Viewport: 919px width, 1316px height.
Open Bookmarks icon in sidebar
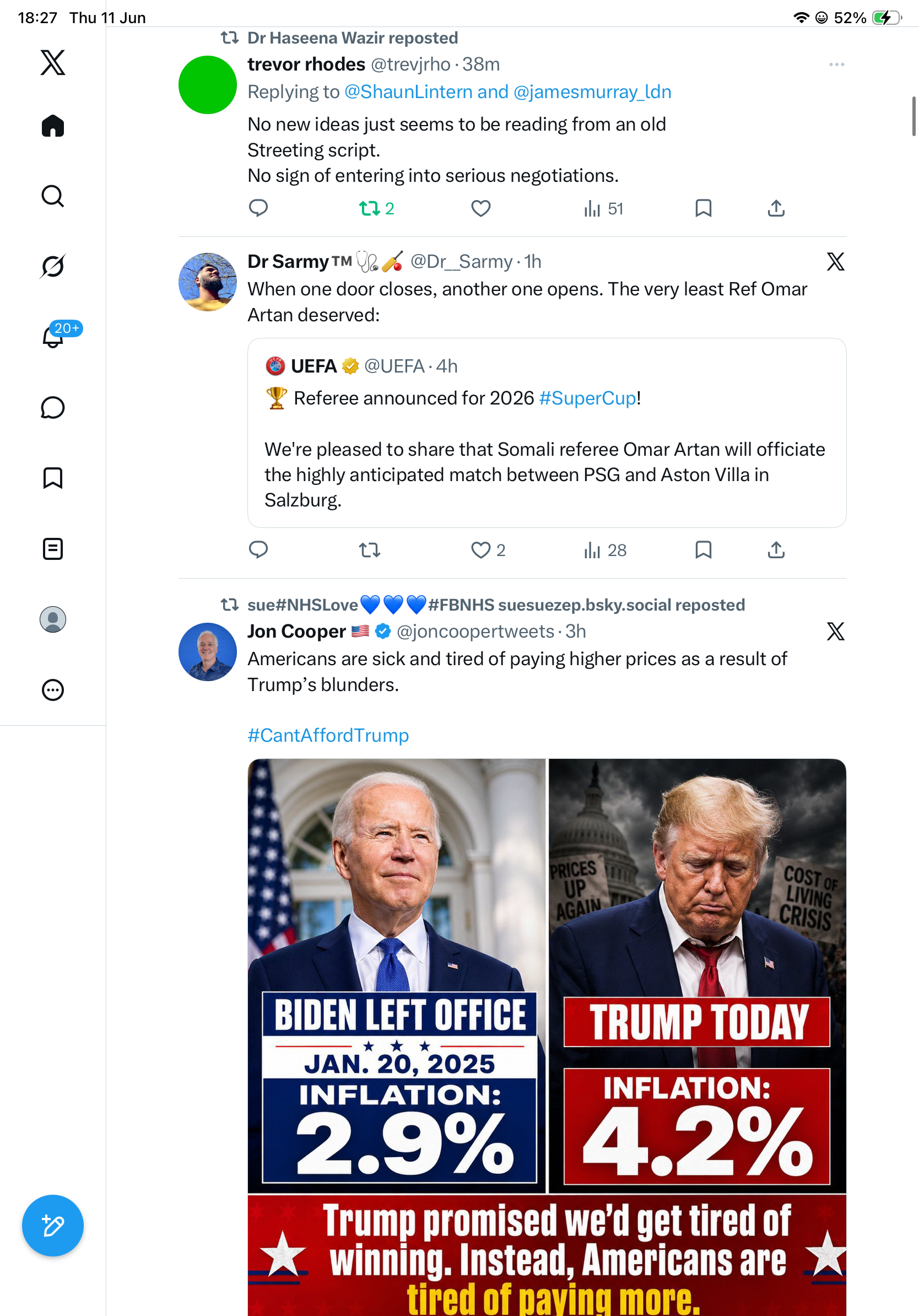pyautogui.click(x=53, y=478)
